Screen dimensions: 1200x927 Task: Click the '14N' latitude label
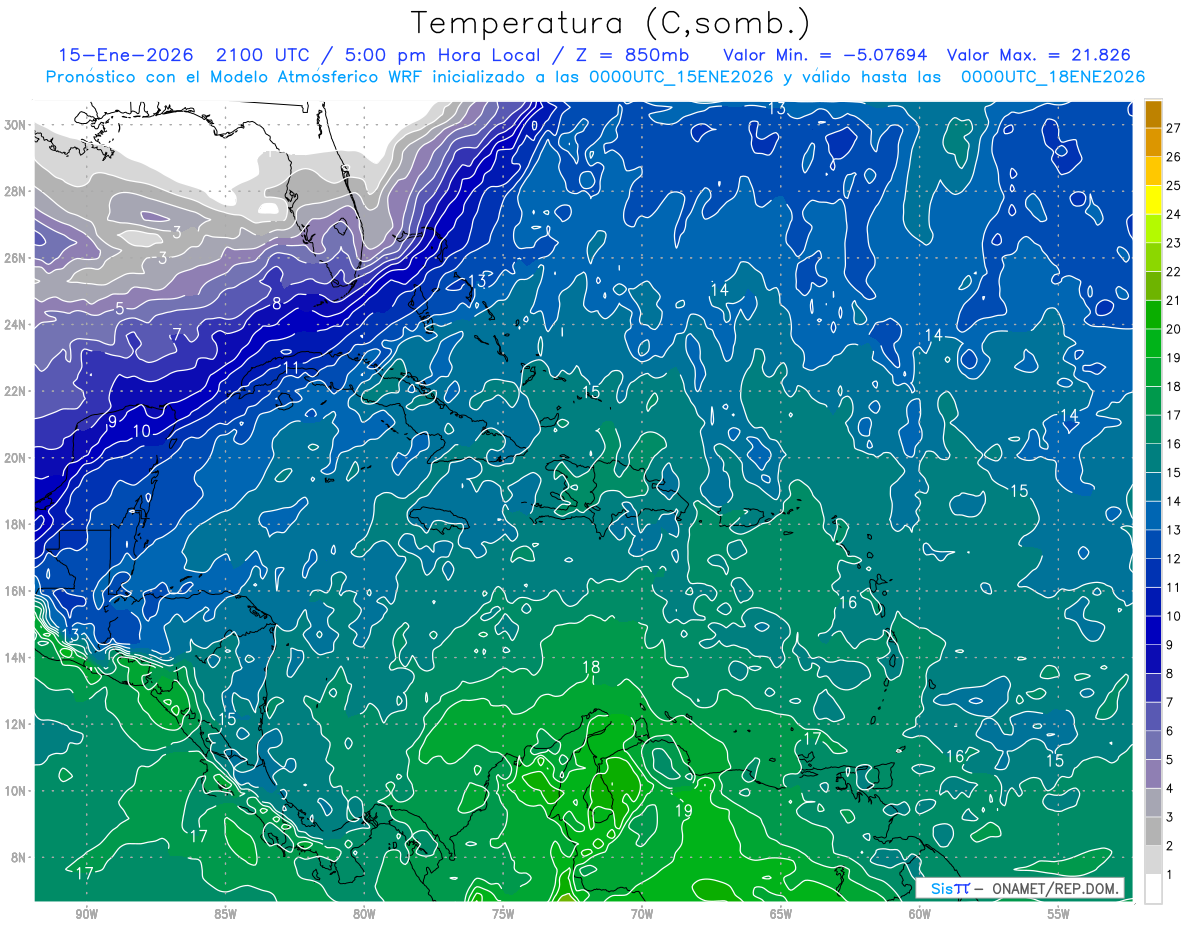click(17, 658)
